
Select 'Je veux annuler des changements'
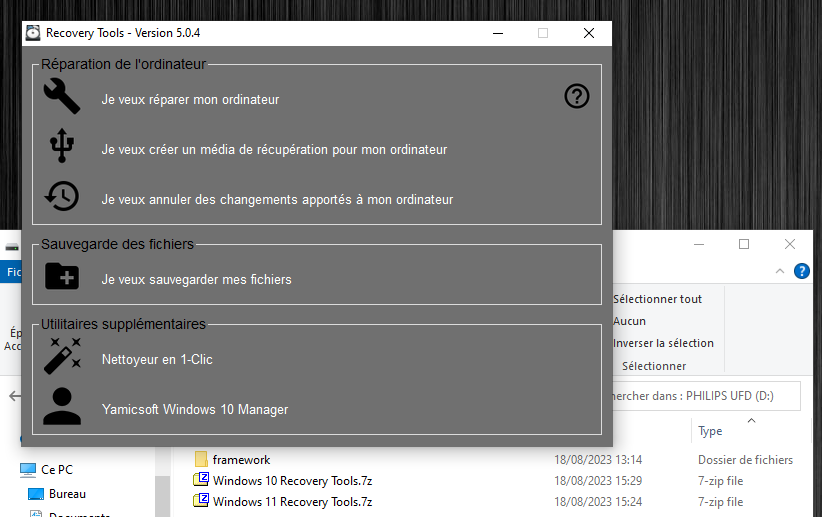pos(277,200)
